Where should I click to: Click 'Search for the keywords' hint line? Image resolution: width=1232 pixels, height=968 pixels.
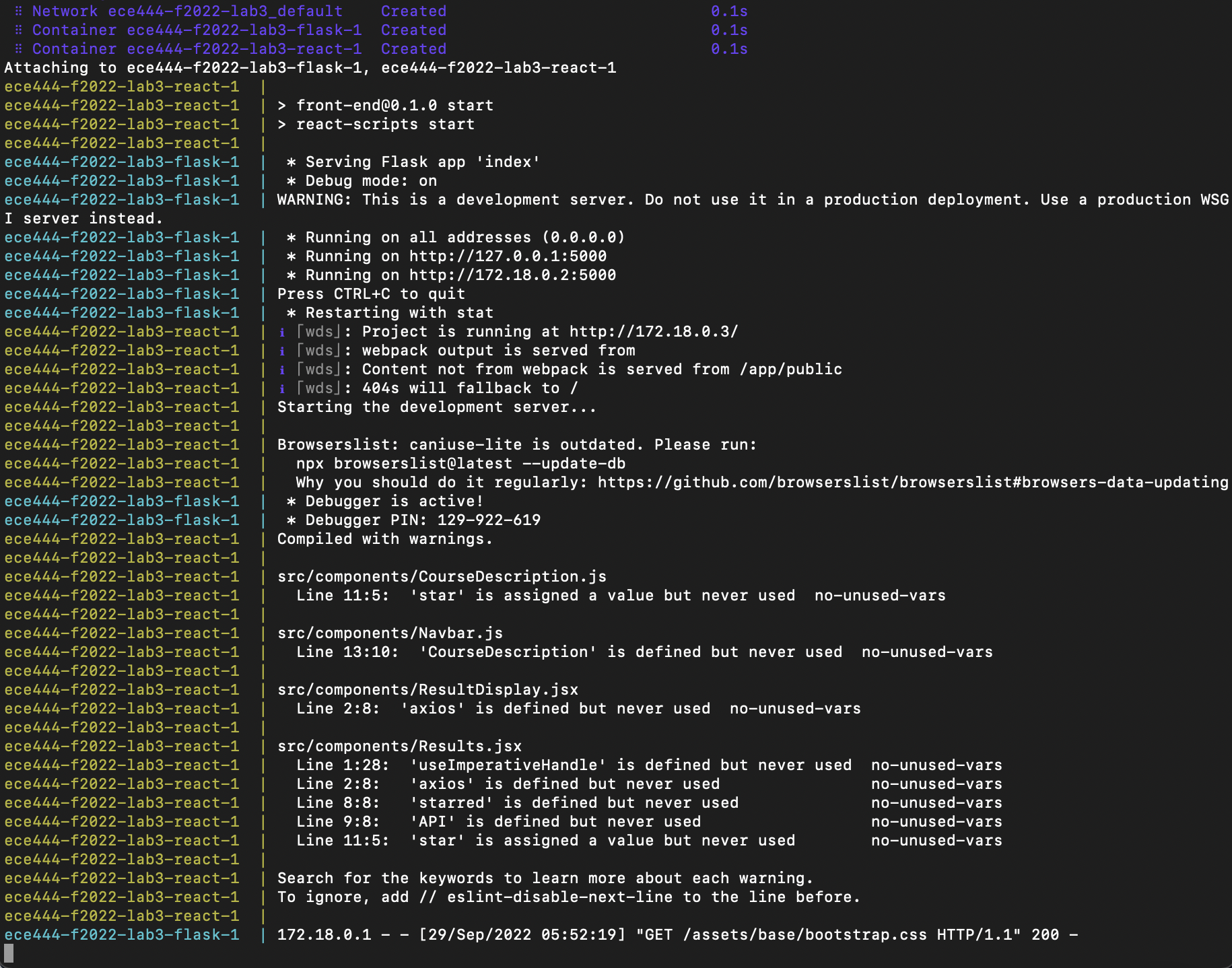point(545,878)
